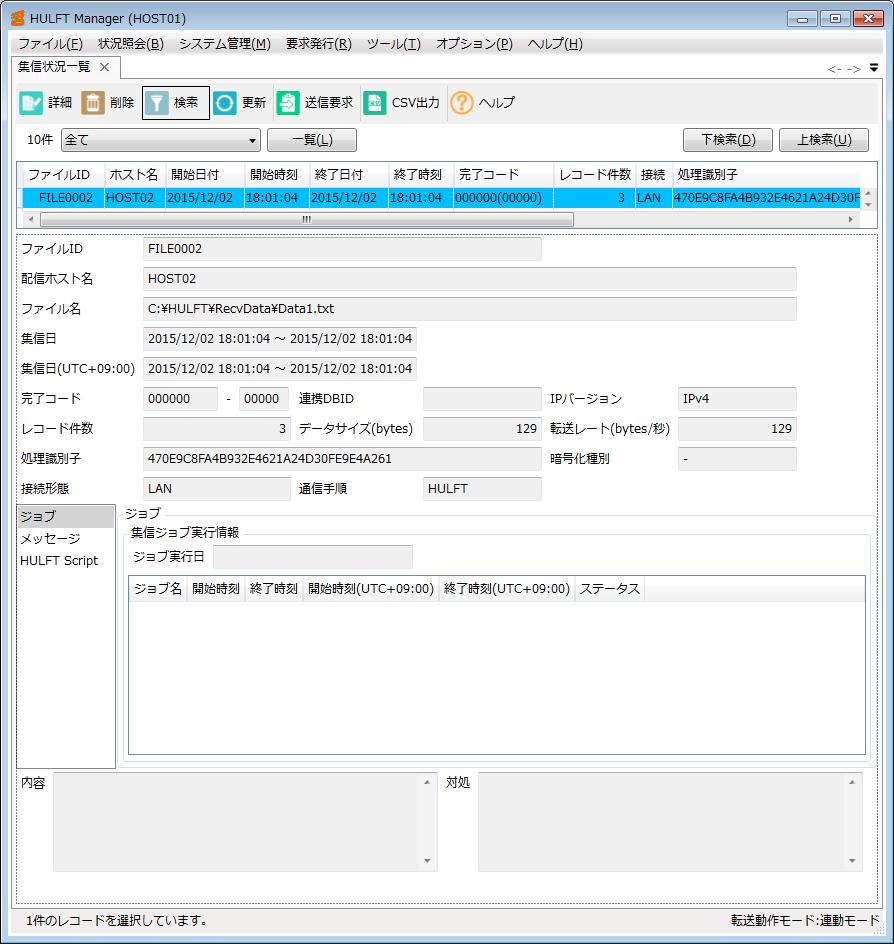
Task: Maximize the HULFT Manager window
Action: (x=835, y=19)
